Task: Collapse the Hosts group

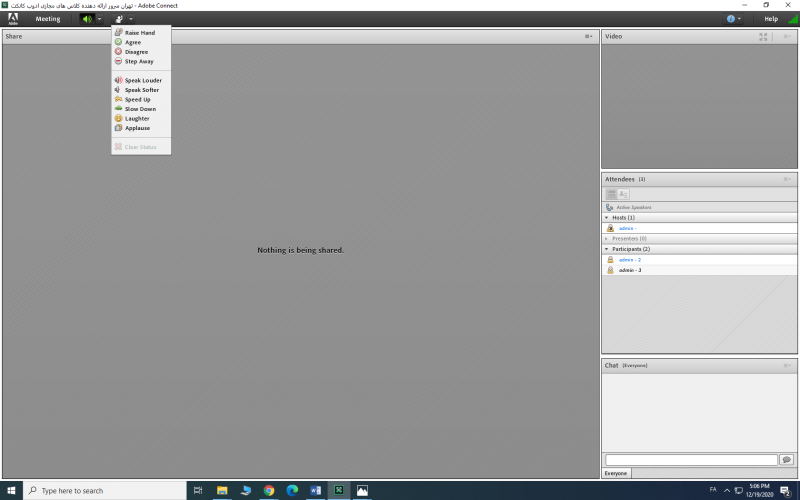Action: click(606, 217)
